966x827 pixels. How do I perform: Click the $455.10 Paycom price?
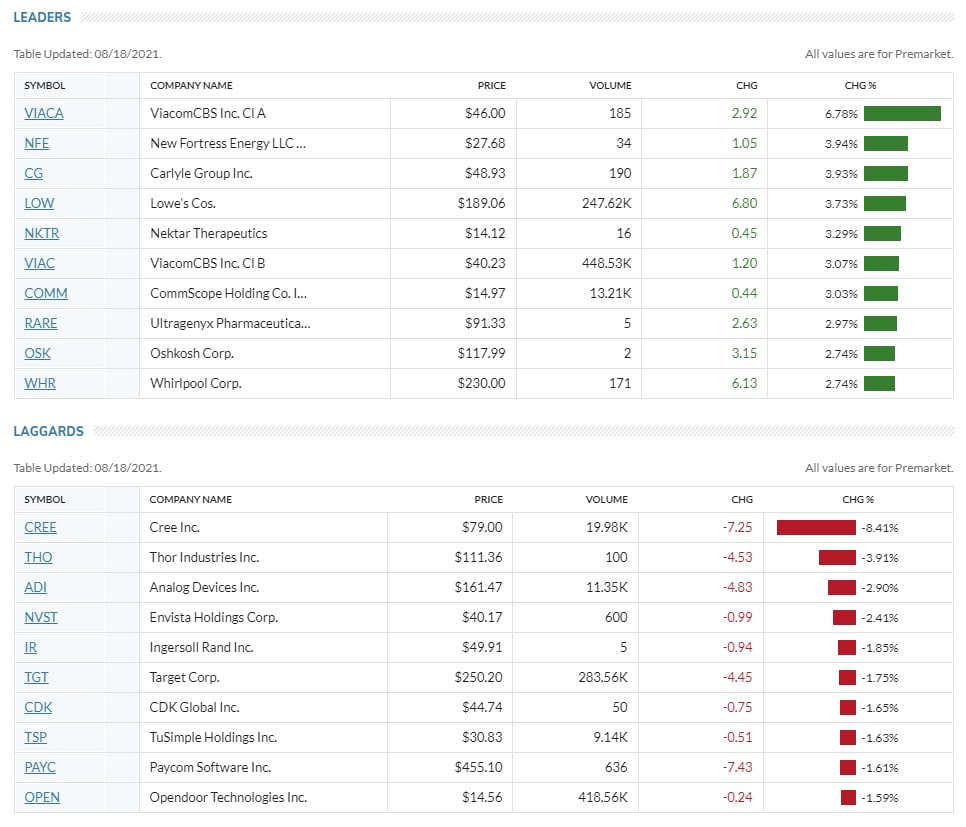[478, 768]
